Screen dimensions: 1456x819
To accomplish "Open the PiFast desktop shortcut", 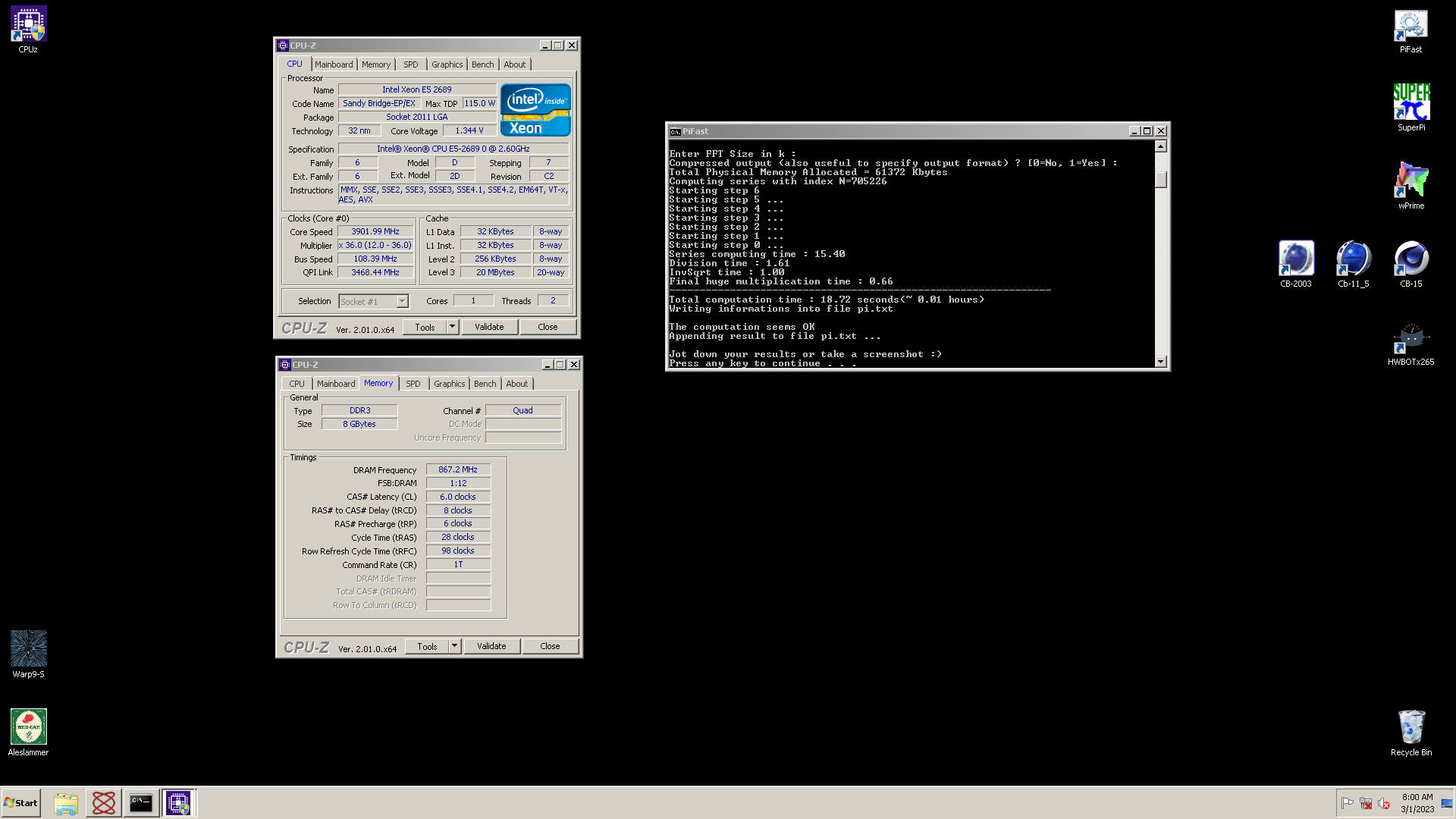I will tap(1410, 30).
